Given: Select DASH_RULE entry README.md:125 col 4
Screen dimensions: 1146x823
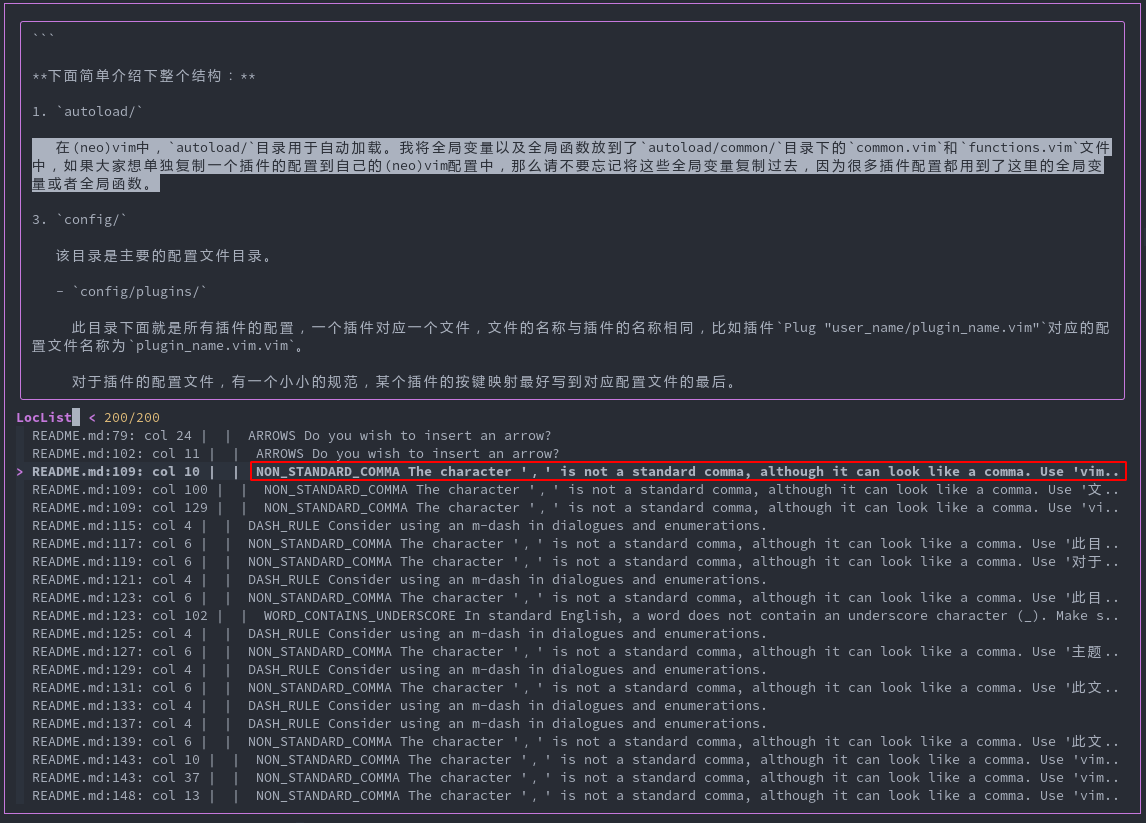Looking at the screenshot, I should click(x=399, y=634).
